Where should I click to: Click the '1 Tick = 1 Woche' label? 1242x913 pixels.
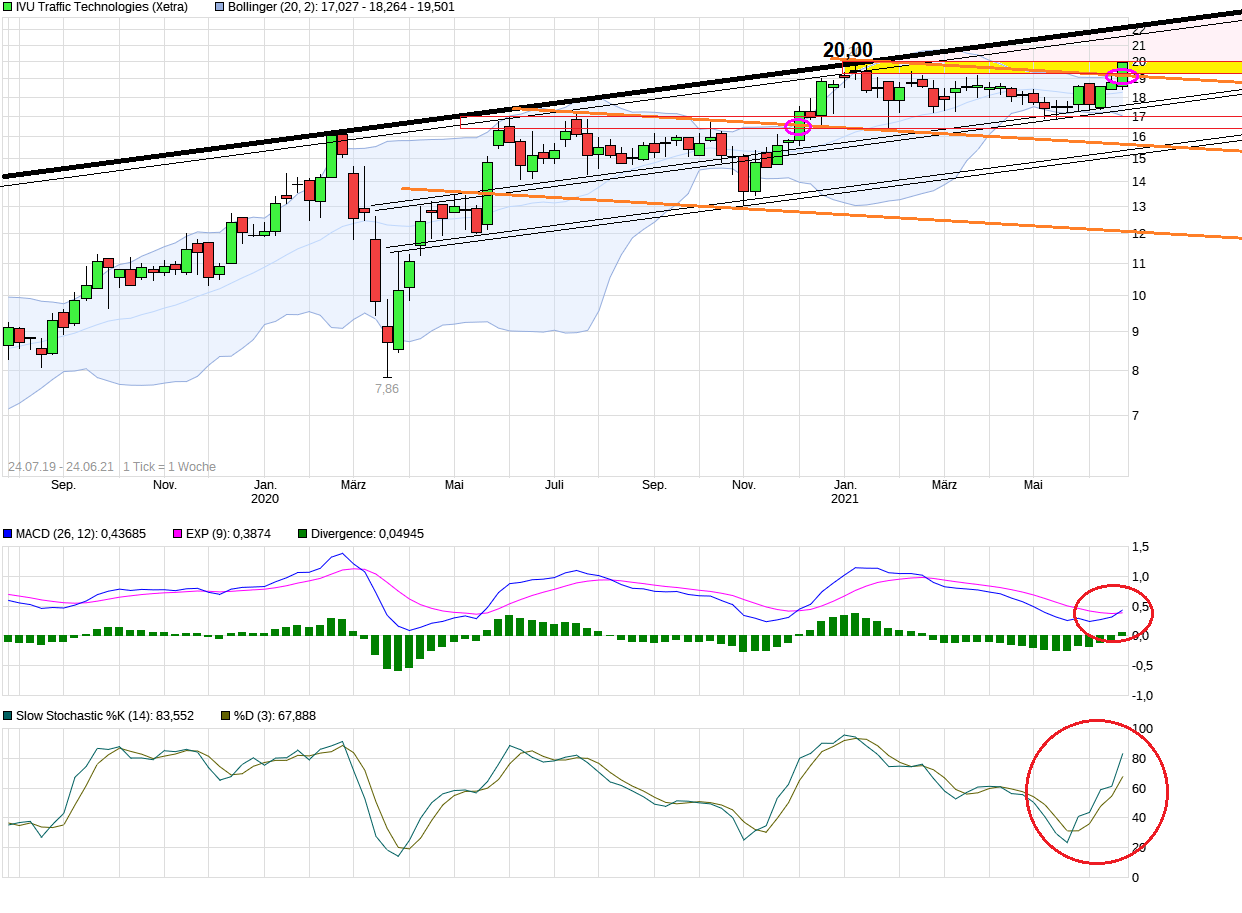(169, 467)
